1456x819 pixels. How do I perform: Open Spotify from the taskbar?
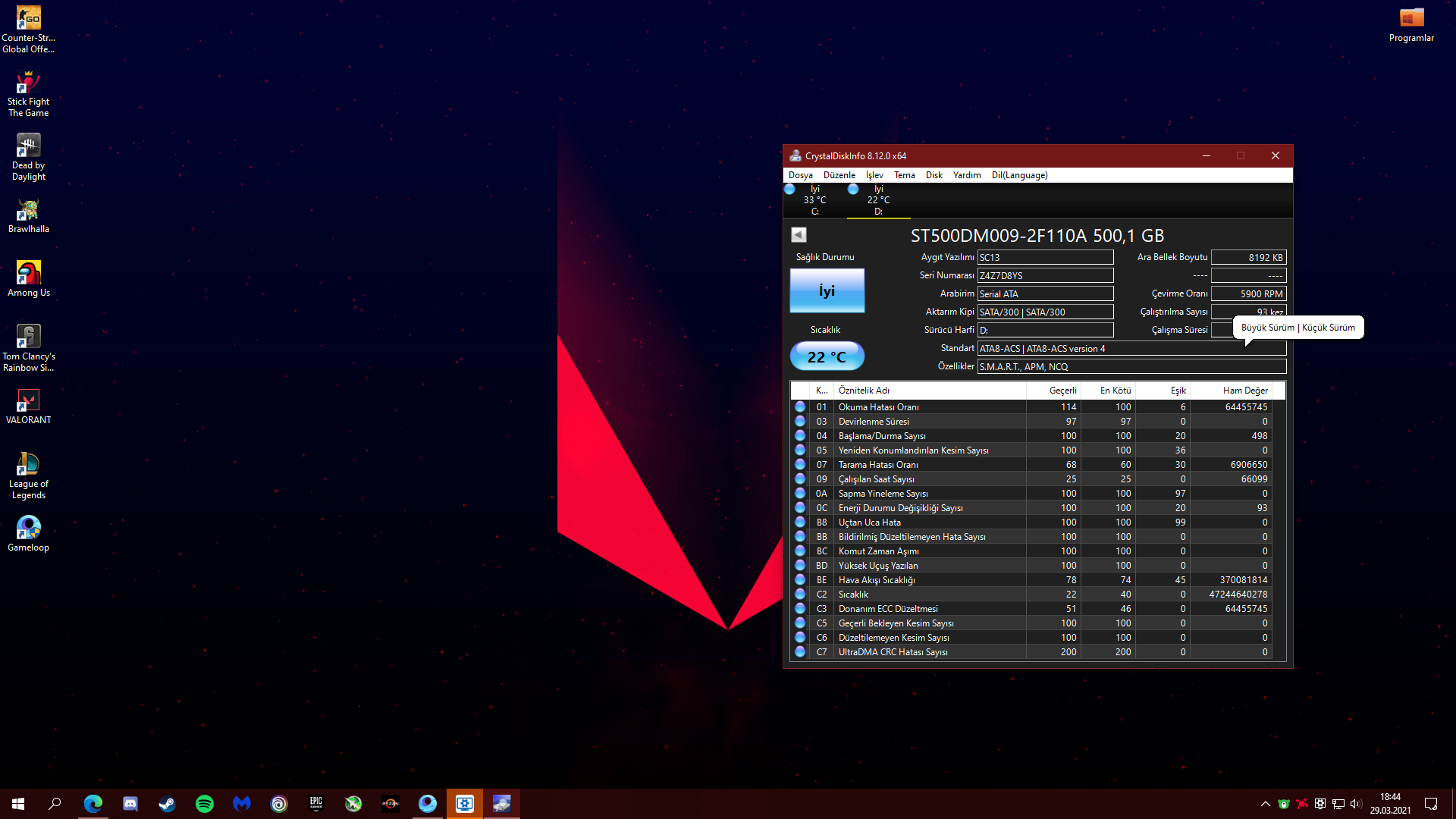[205, 804]
